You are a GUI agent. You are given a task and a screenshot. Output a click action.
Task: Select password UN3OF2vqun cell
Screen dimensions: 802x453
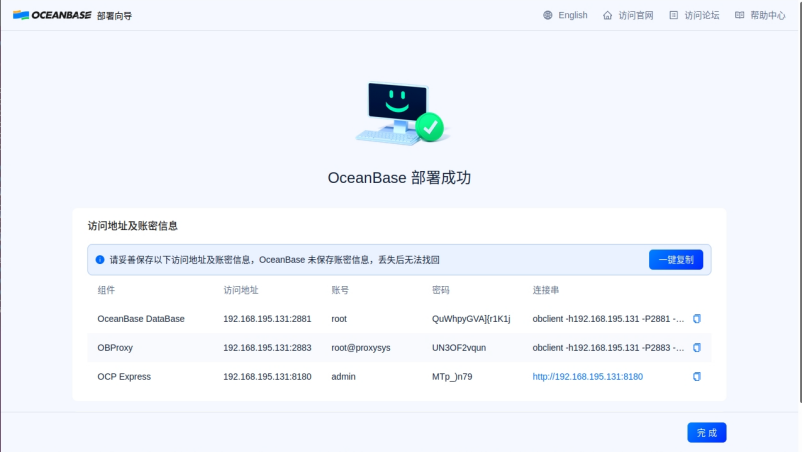coord(459,348)
